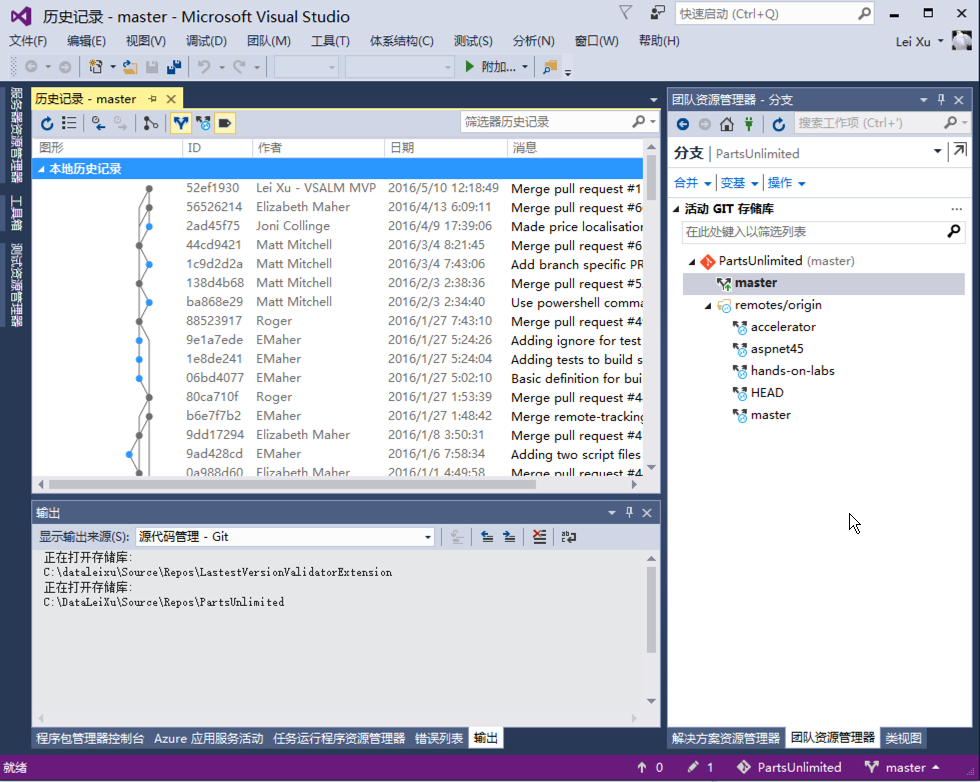Clear all output with the red X icon
Viewport: 980px width, 782px height.
click(539, 537)
